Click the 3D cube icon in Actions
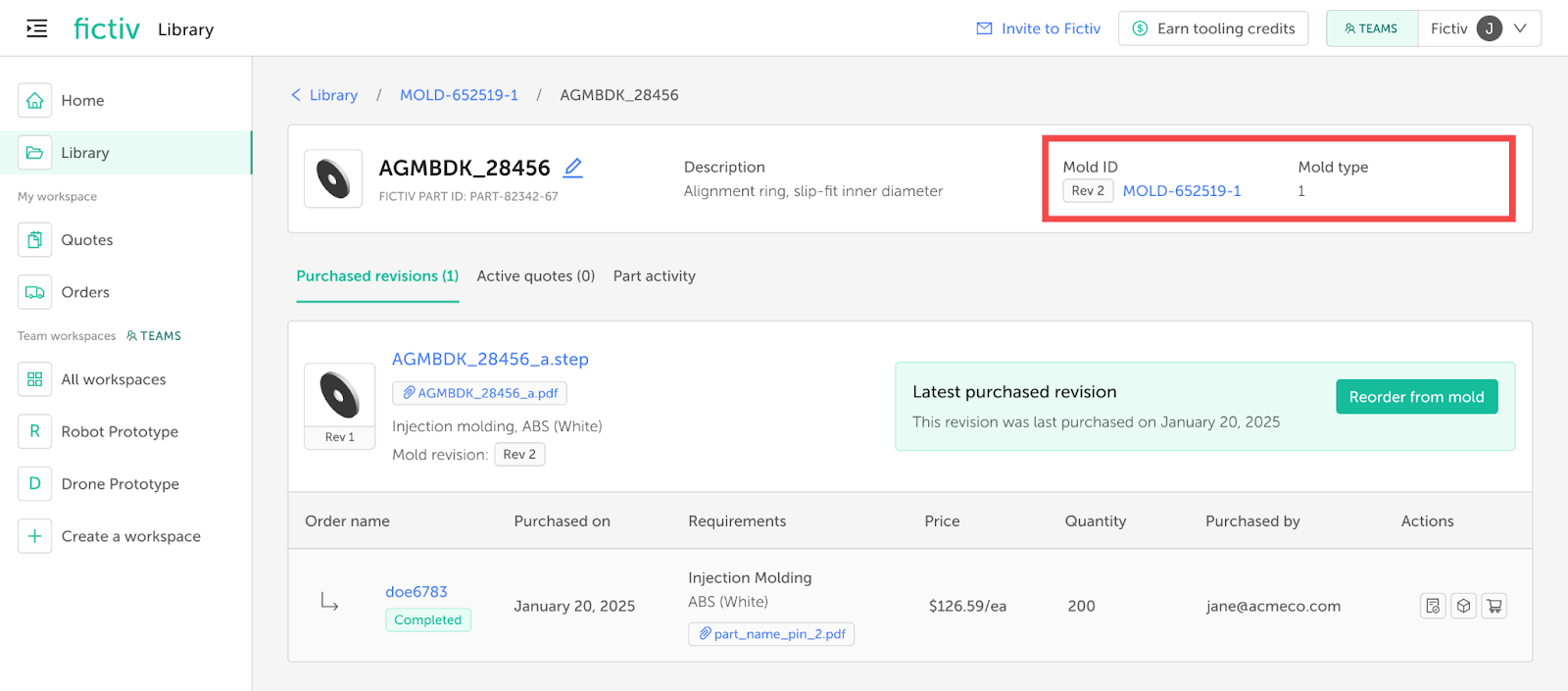This screenshot has height=691, width=1568. [1463, 606]
